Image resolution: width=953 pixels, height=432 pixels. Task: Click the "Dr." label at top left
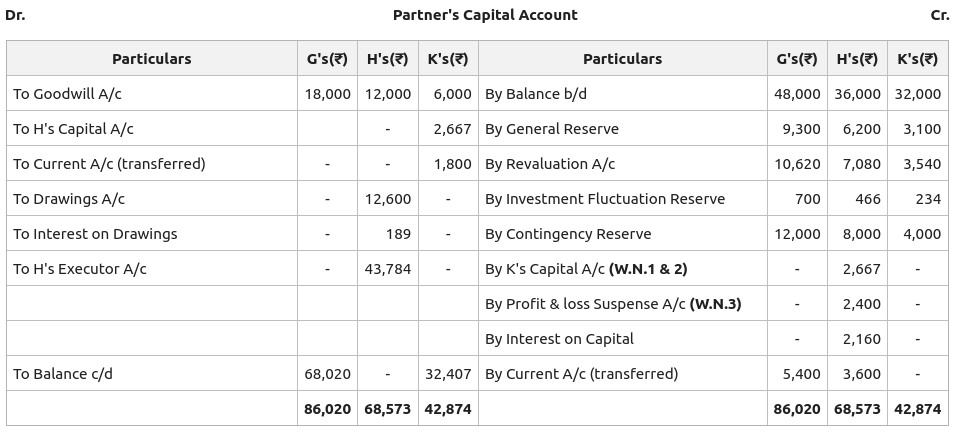pyautogui.click(x=15, y=15)
